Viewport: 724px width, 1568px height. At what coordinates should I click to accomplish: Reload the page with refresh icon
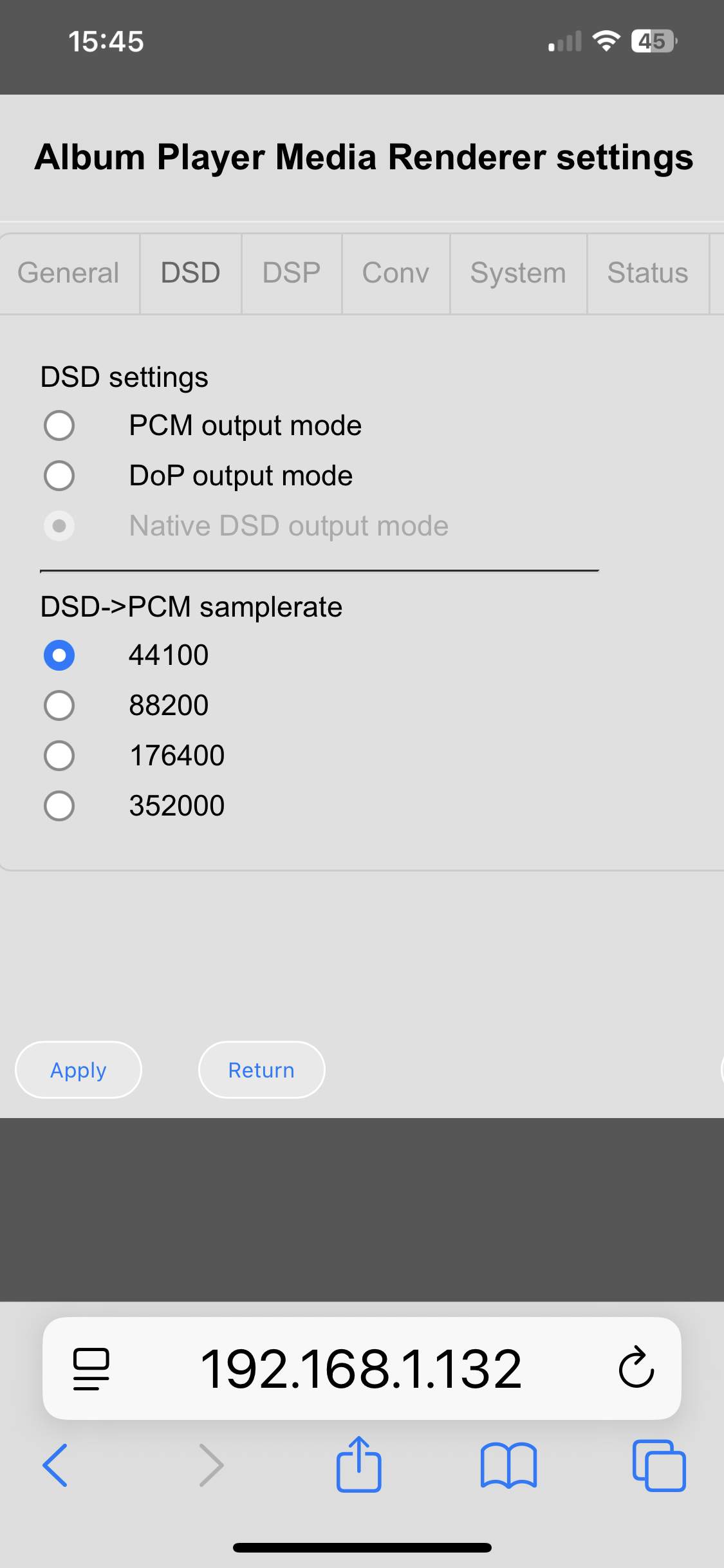[636, 1368]
